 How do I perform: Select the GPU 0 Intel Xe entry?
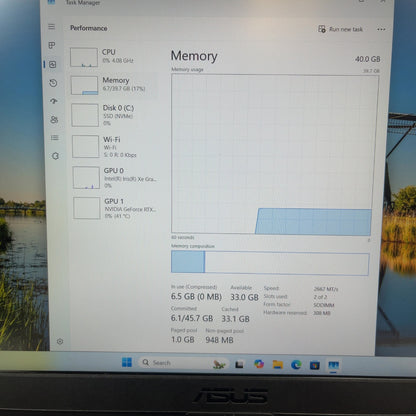(x=115, y=178)
